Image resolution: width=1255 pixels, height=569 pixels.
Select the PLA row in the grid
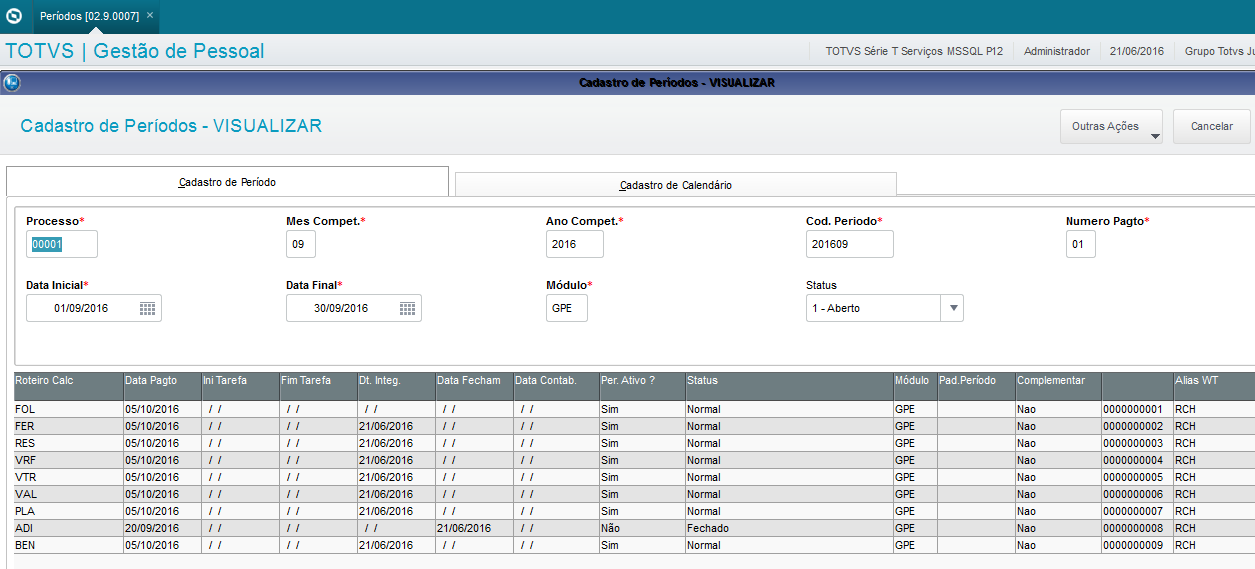coord(634,511)
